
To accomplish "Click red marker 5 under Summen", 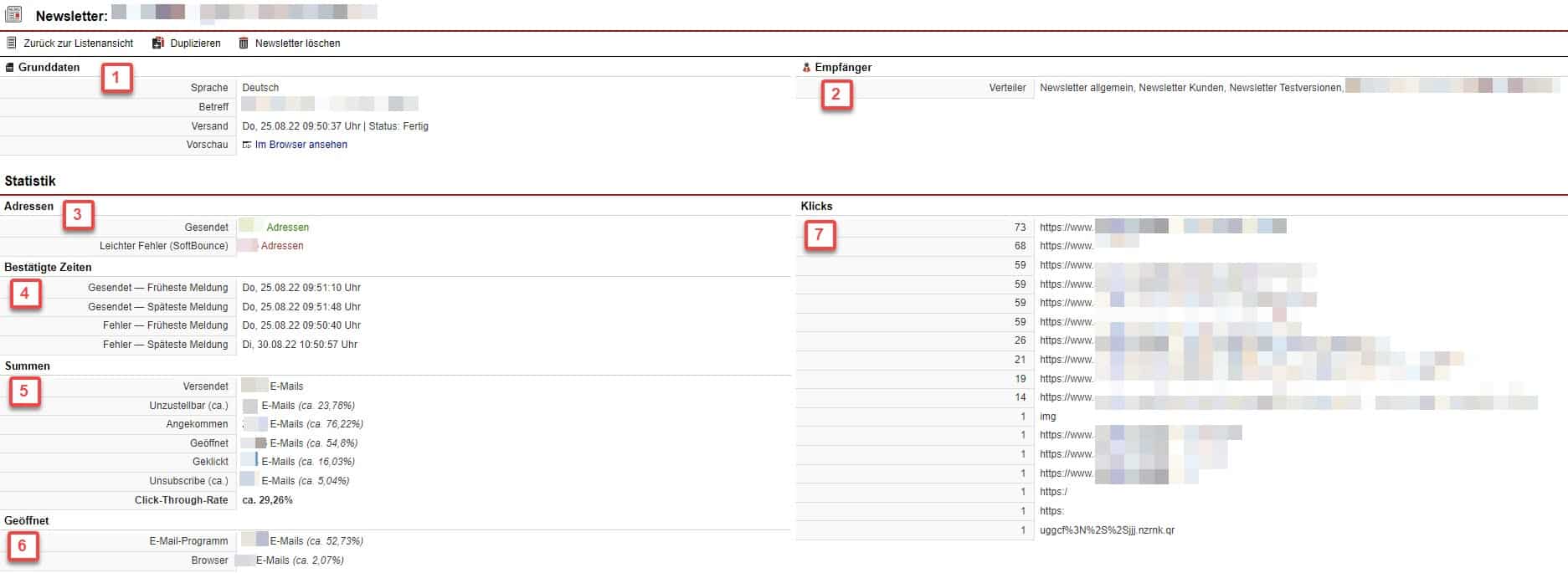I will [x=24, y=391].
